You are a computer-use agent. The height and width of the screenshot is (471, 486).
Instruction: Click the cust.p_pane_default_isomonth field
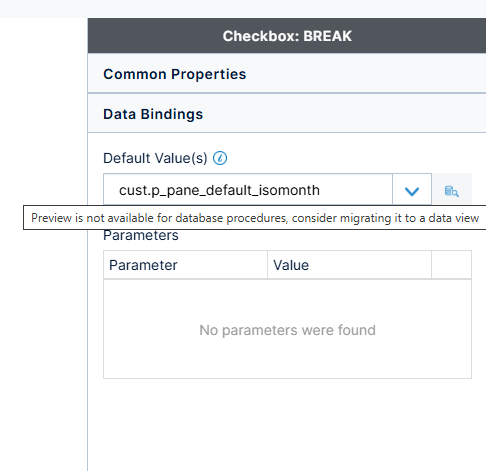tap(248, 190)
